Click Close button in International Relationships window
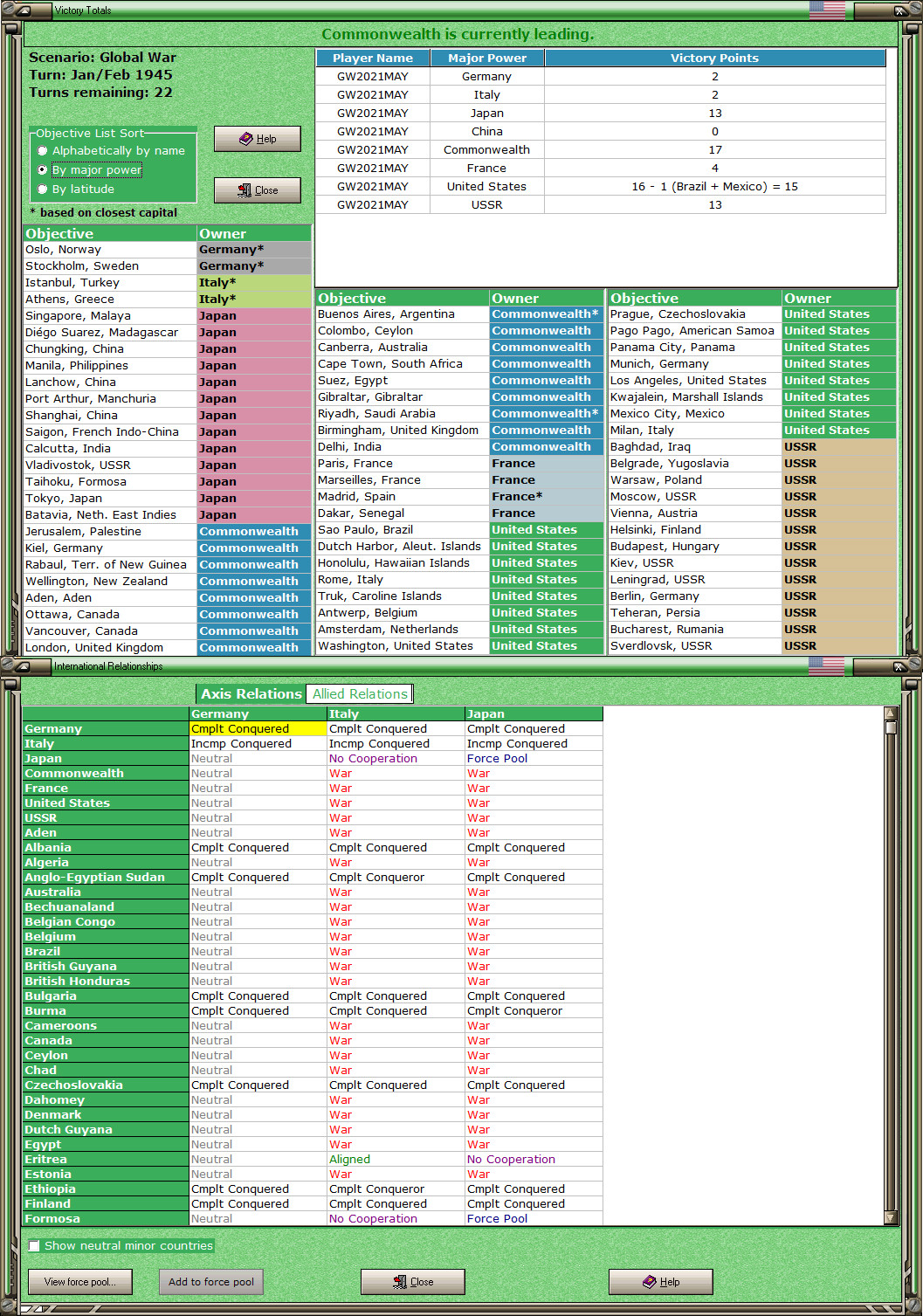Image resolution: width=923 pixels, height=1316 pixels. (x=413, y=1282)
